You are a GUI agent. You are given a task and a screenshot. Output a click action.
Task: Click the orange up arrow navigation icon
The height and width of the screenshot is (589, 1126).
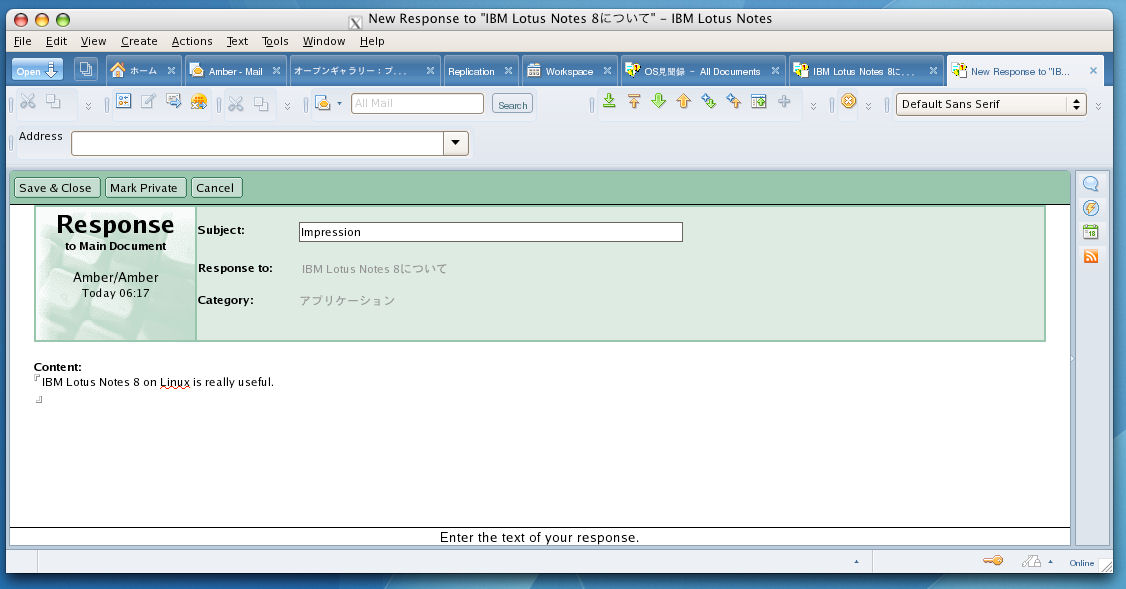684,101
